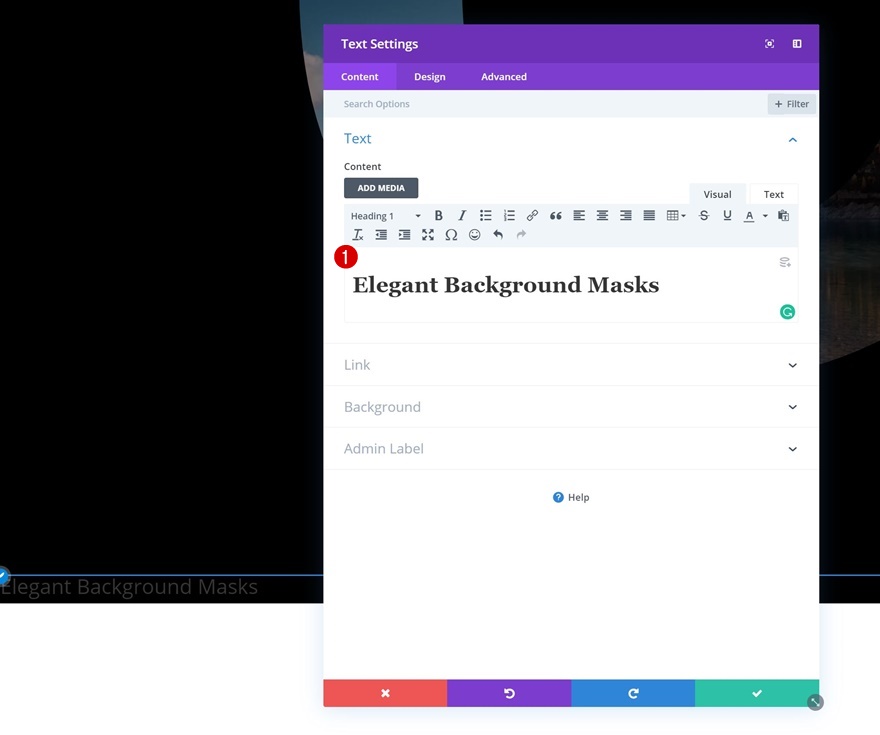Decrease the indent

pyautogui.click(x=381, y=235)
